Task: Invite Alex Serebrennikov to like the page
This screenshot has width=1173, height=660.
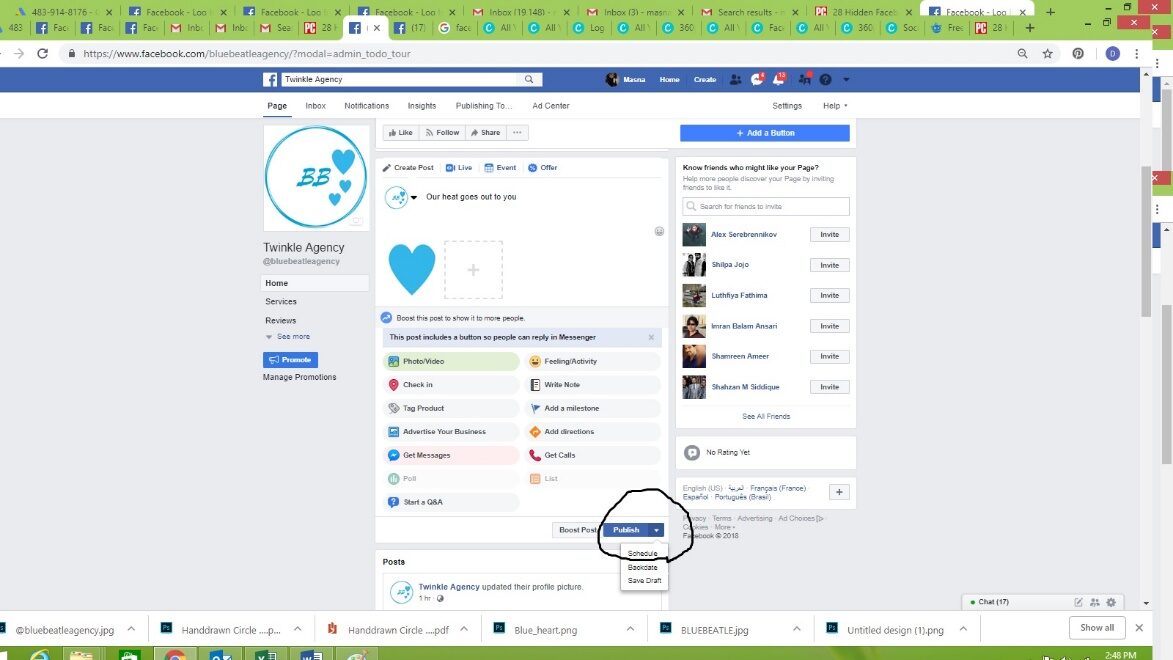Action: point(829,235)
